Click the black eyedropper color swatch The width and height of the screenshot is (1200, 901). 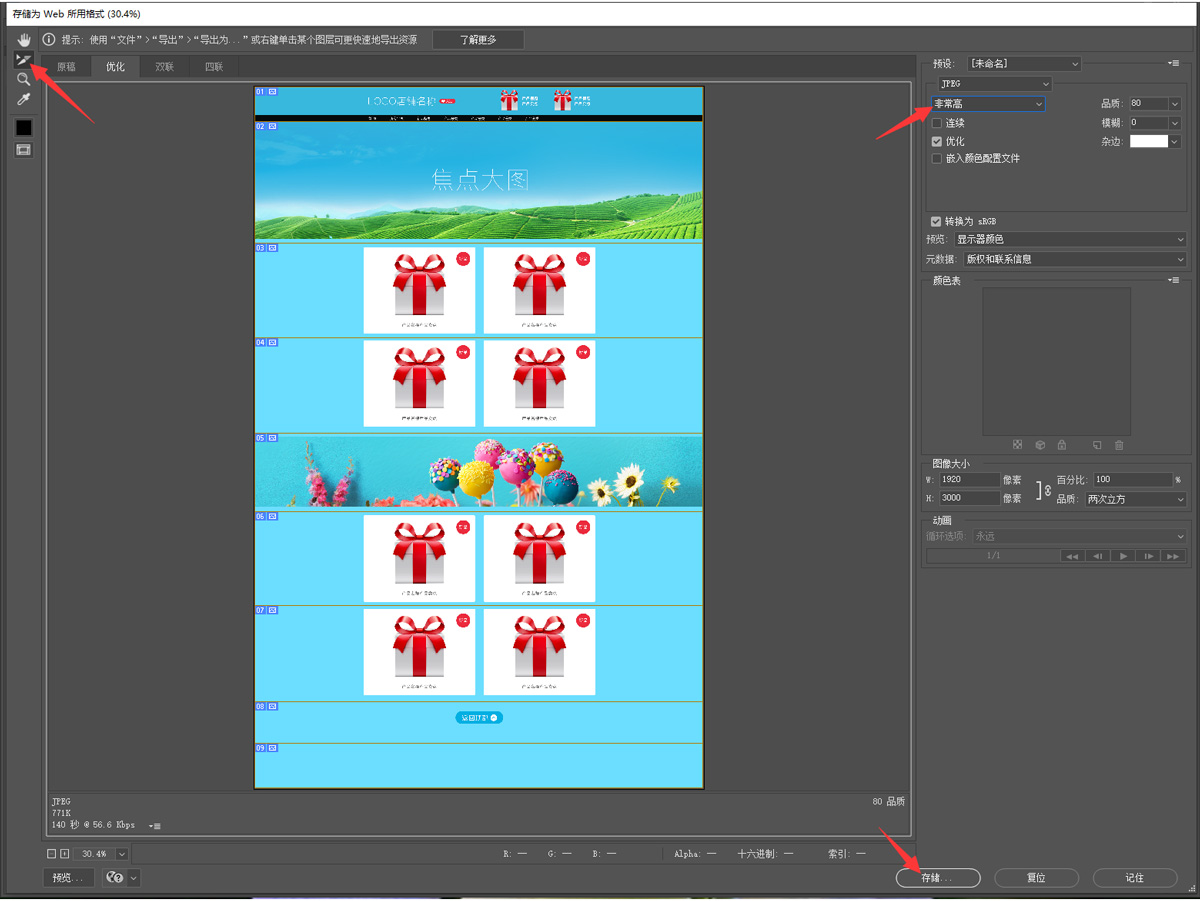point(24,128)
